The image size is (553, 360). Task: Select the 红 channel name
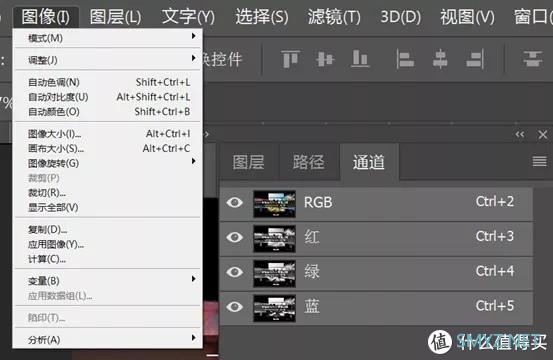pyautogui.click(x=312, y=237)
